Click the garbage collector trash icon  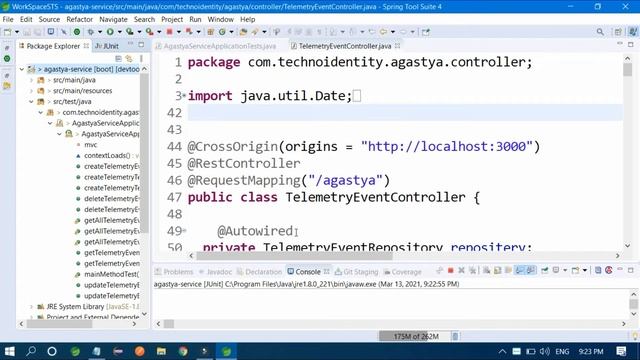pos(455,336)
